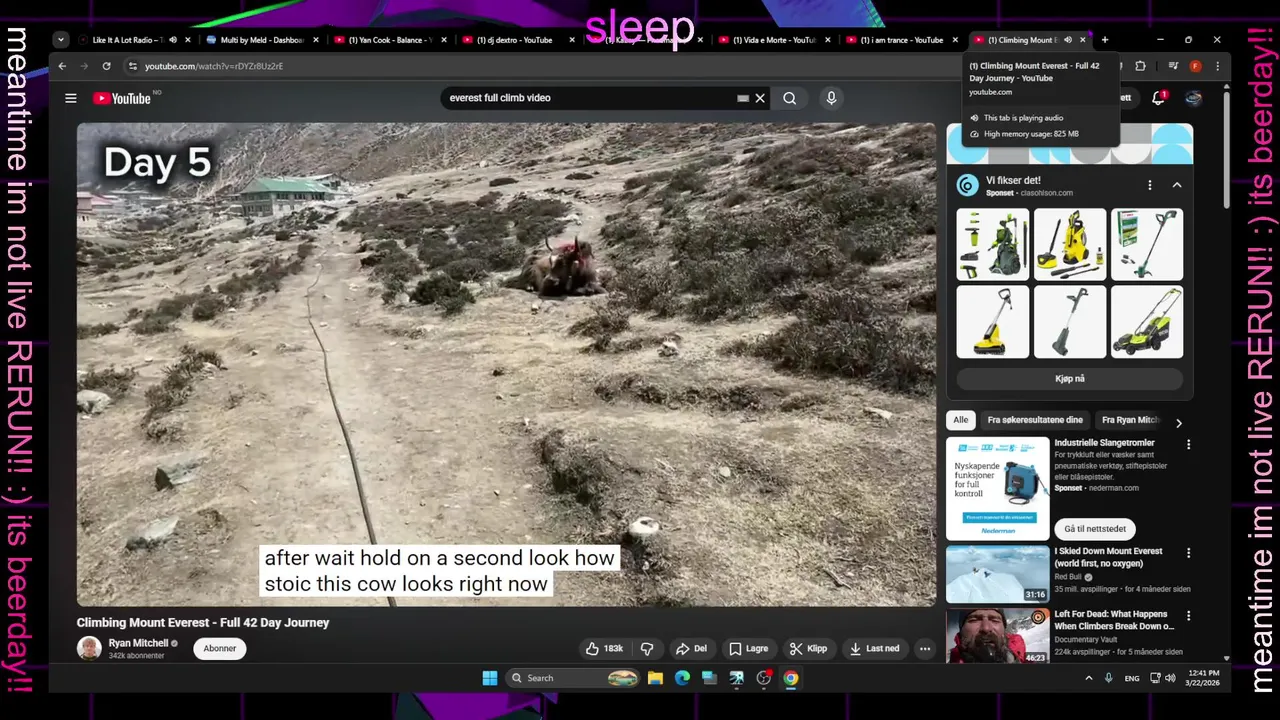Image resolution: width=1280 pixels, height=720 pixels.
Task: Collapse the Vi fikser det ad panel
Action: pos(1177,185)
